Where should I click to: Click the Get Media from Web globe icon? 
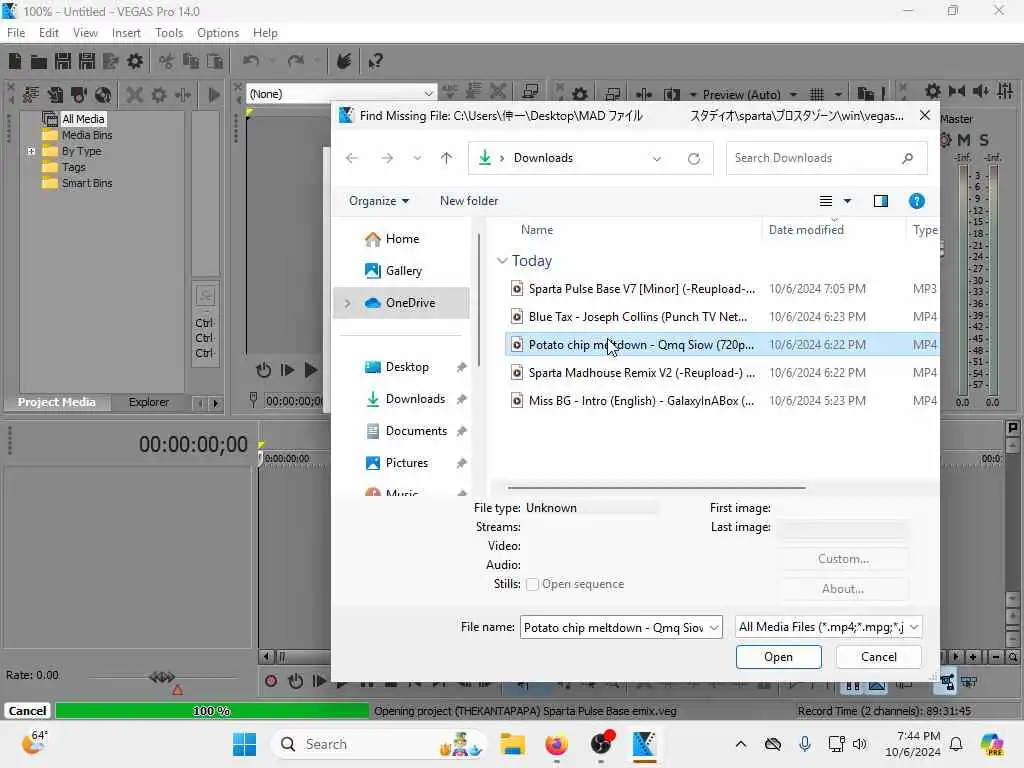coord(103,95)
